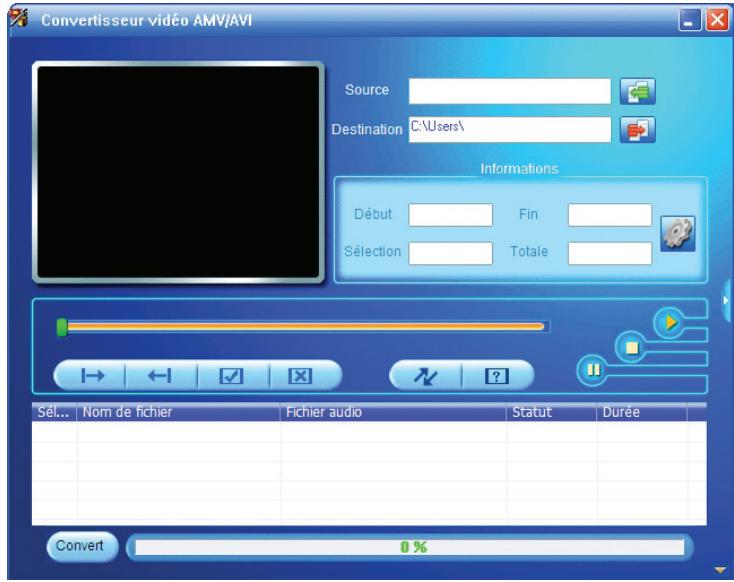Minimize the Convertisseur vidéo window

coord(690,20)
